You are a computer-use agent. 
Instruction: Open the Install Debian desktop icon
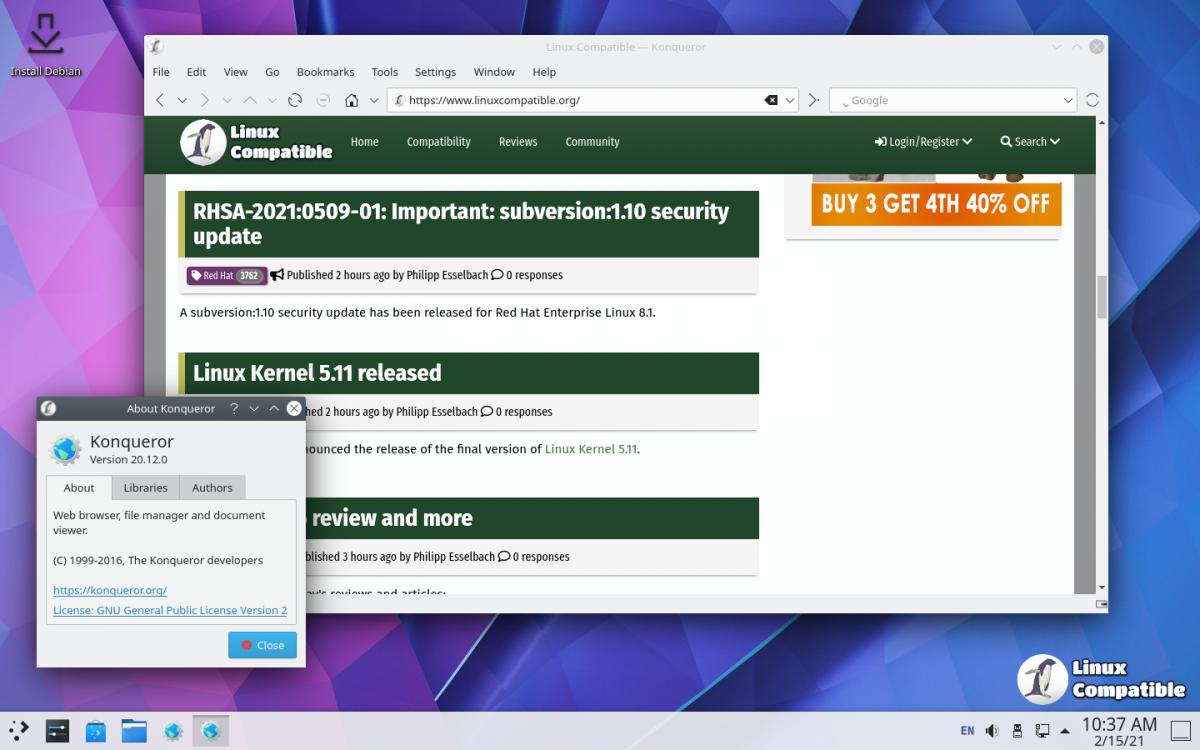46,45
